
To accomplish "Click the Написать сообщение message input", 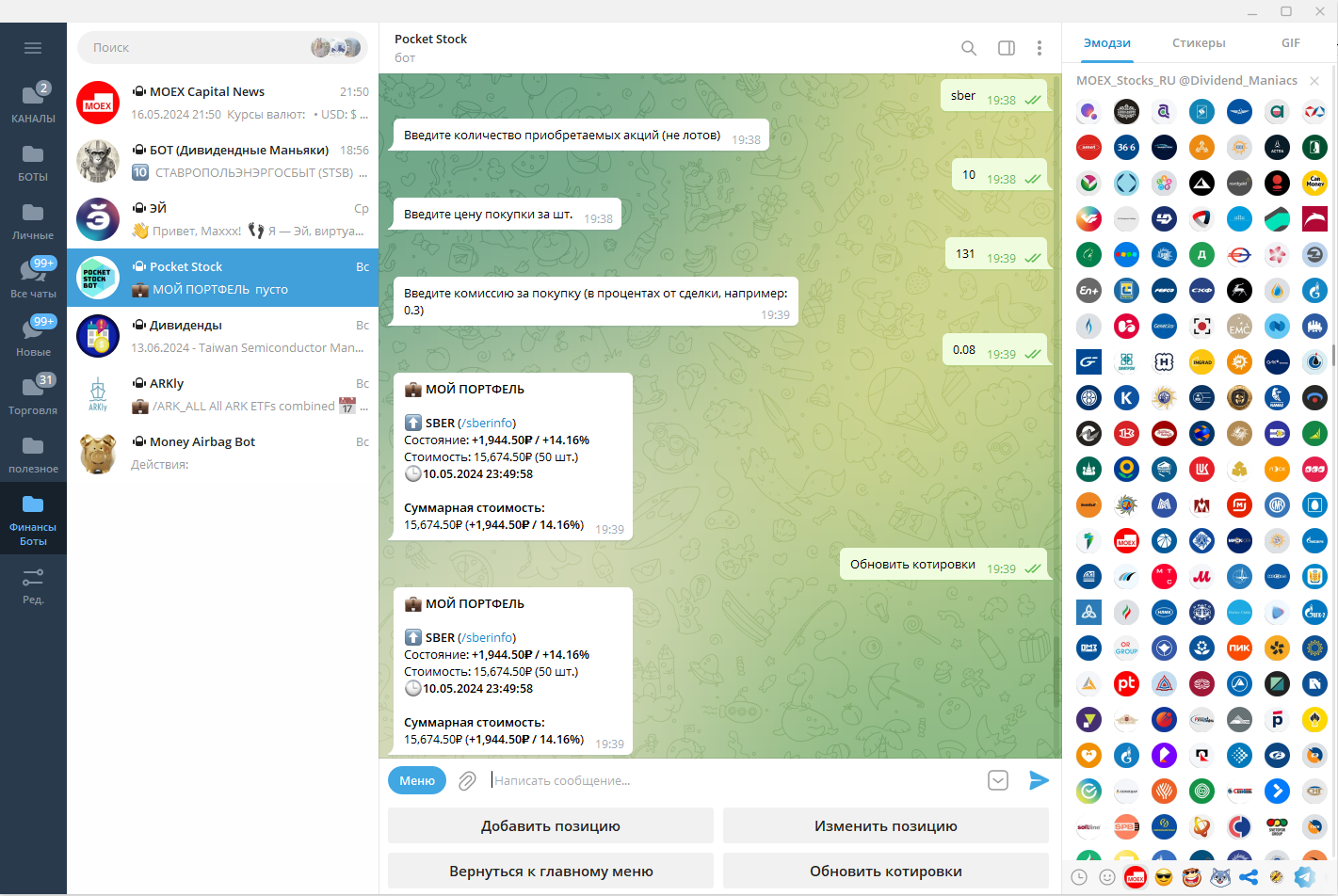I will (x=734, y=780).
